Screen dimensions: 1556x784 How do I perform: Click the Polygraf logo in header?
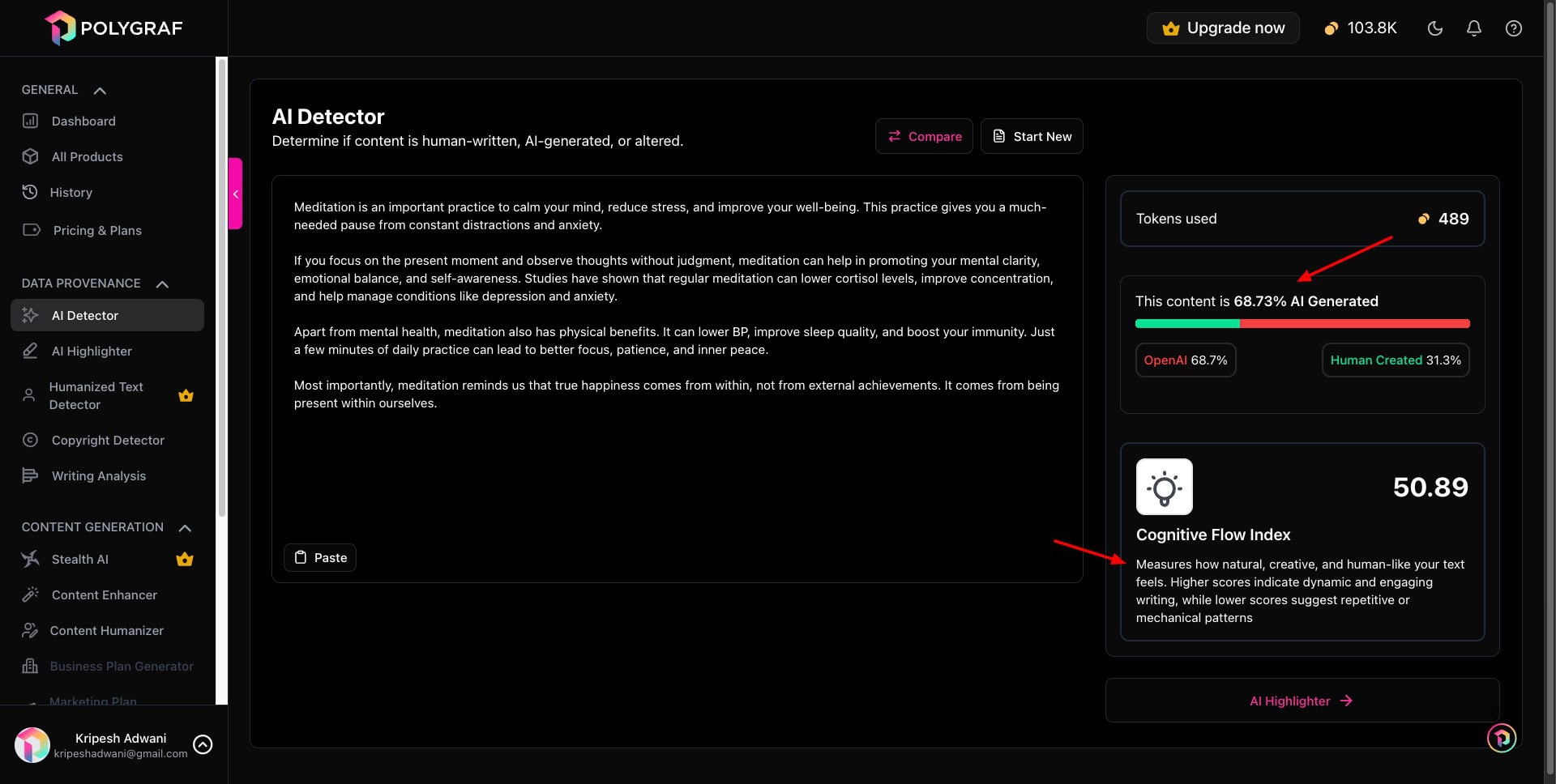[x=113, y=28]
